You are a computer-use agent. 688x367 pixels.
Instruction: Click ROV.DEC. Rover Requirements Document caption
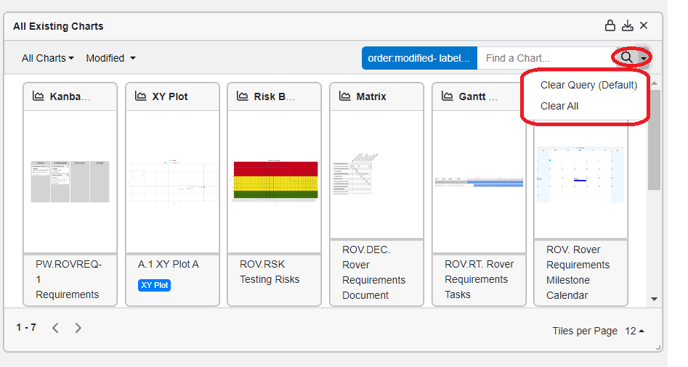tap(374, 272)
